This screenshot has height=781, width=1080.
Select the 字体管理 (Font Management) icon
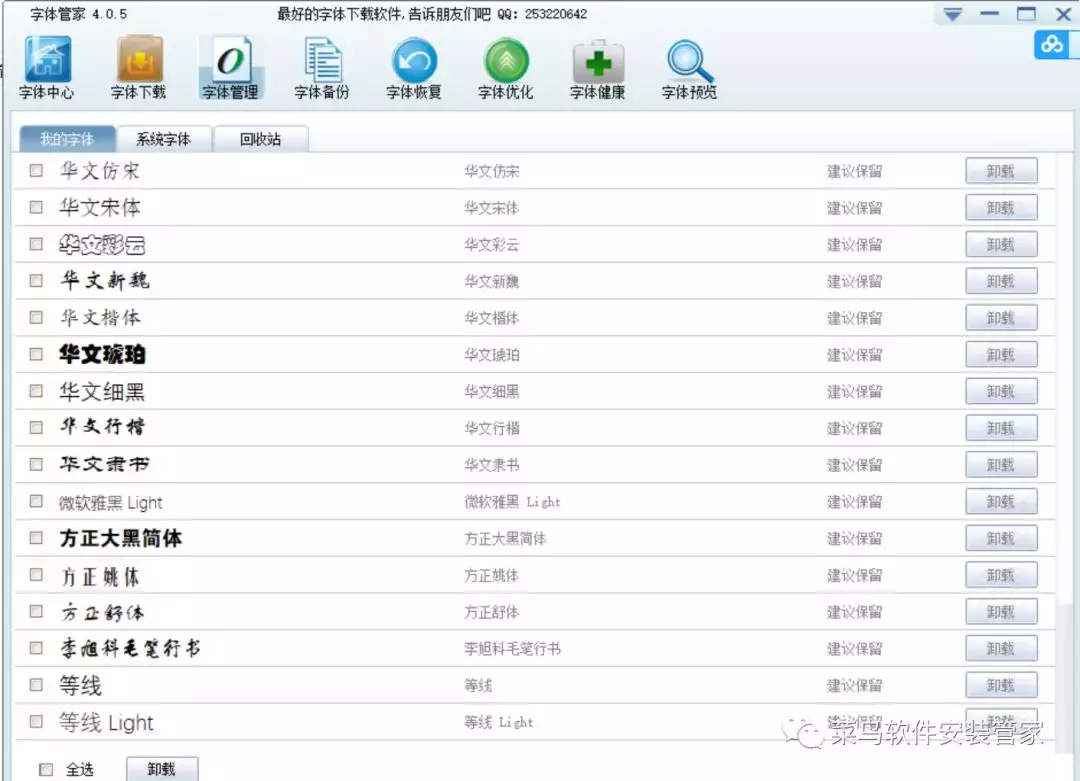(231, 65)
